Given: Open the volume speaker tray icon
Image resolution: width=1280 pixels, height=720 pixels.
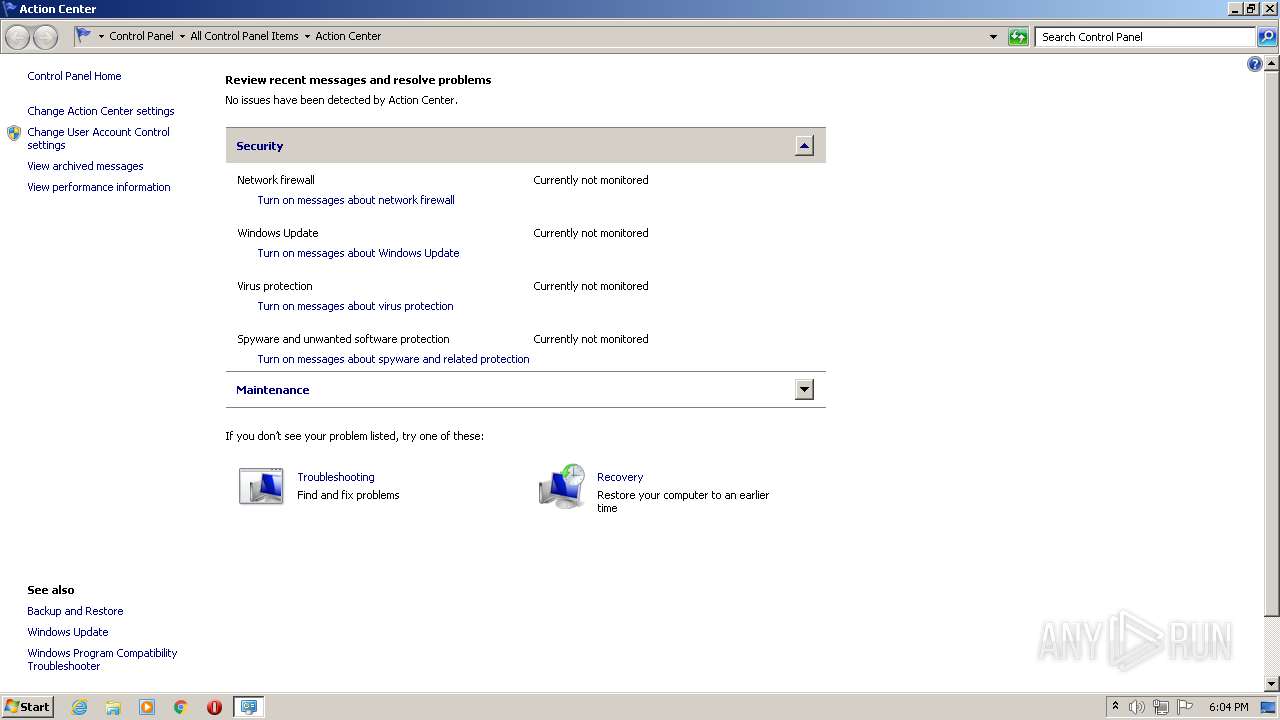Looking at the screenshot, I should [x=1137, y=707].
